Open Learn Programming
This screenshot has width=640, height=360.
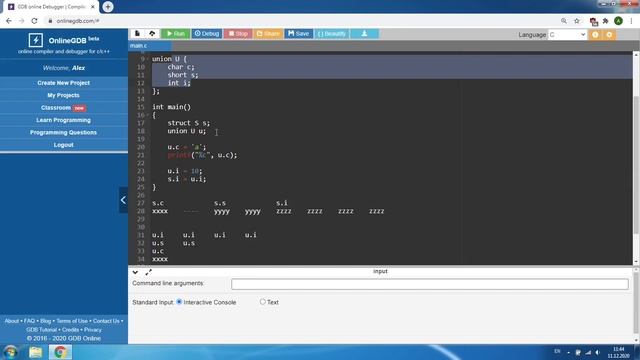[64, 120]
